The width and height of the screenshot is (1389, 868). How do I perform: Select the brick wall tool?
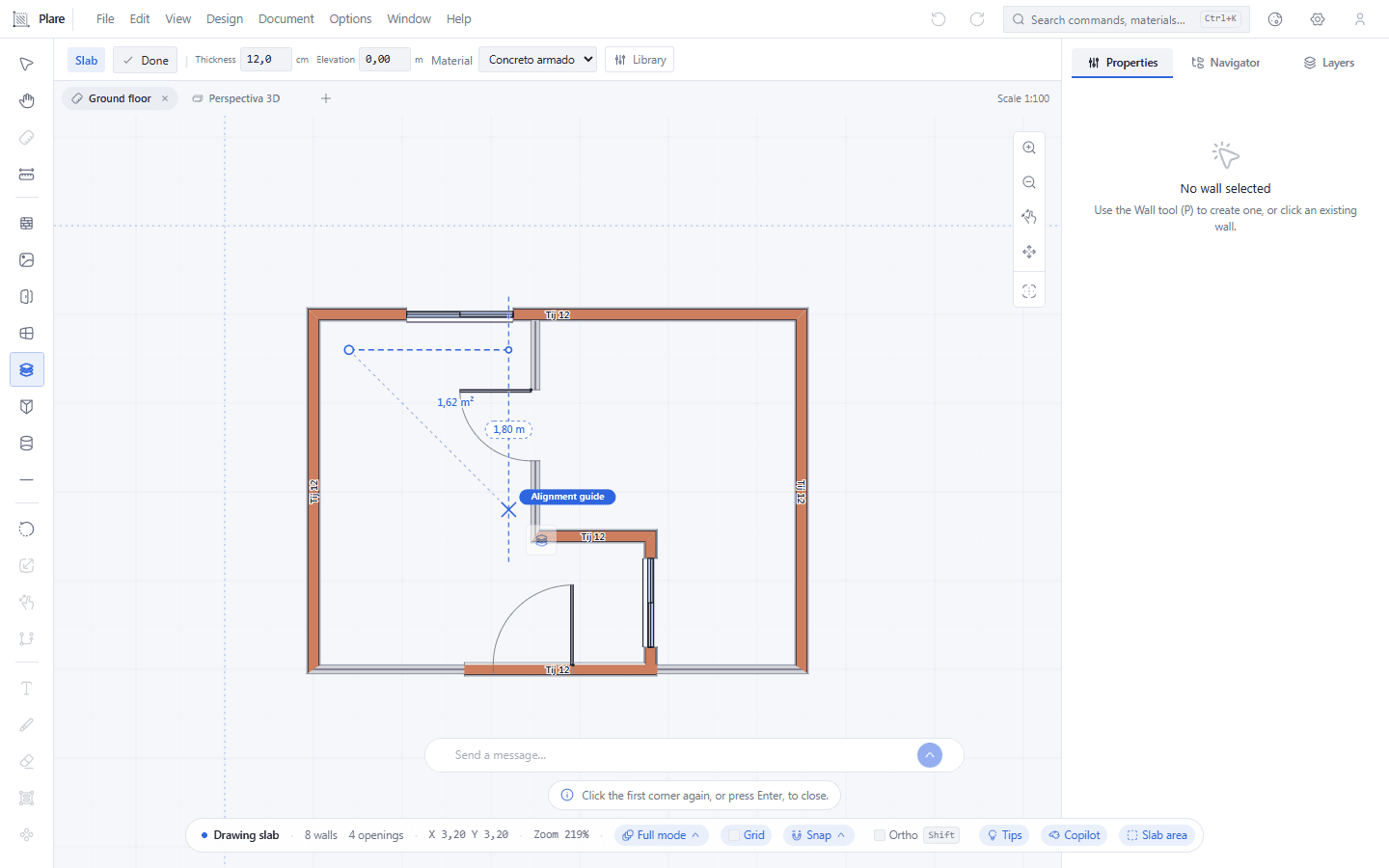27,224
